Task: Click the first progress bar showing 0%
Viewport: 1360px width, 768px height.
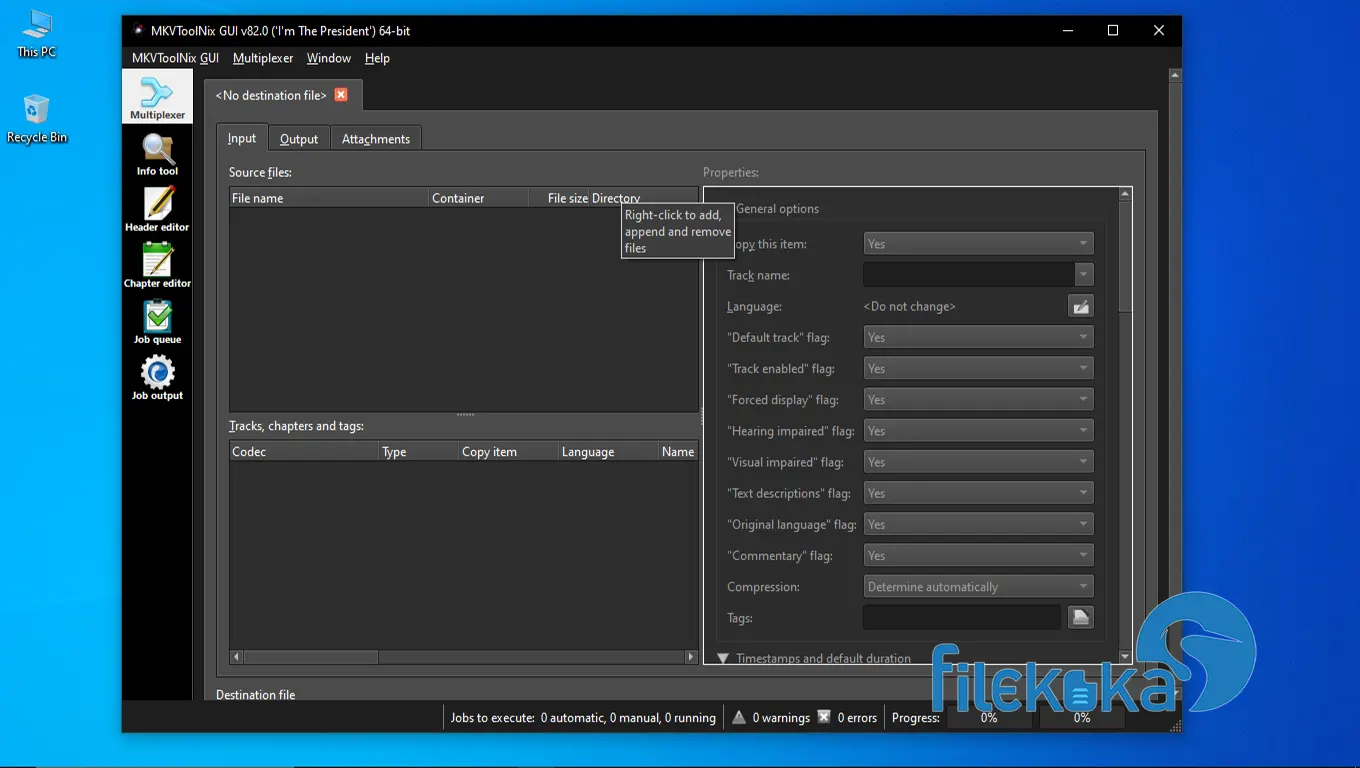Action: 989,717
